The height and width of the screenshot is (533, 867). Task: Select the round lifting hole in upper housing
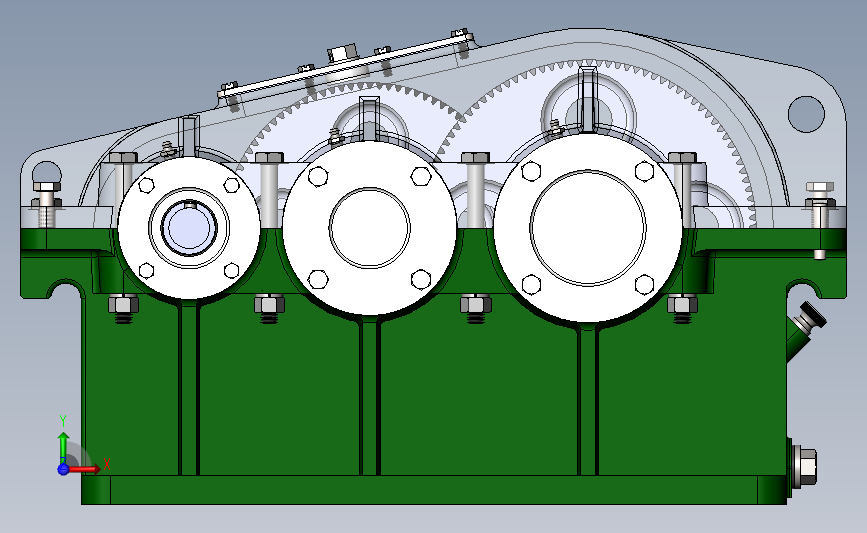coord(806,114)
